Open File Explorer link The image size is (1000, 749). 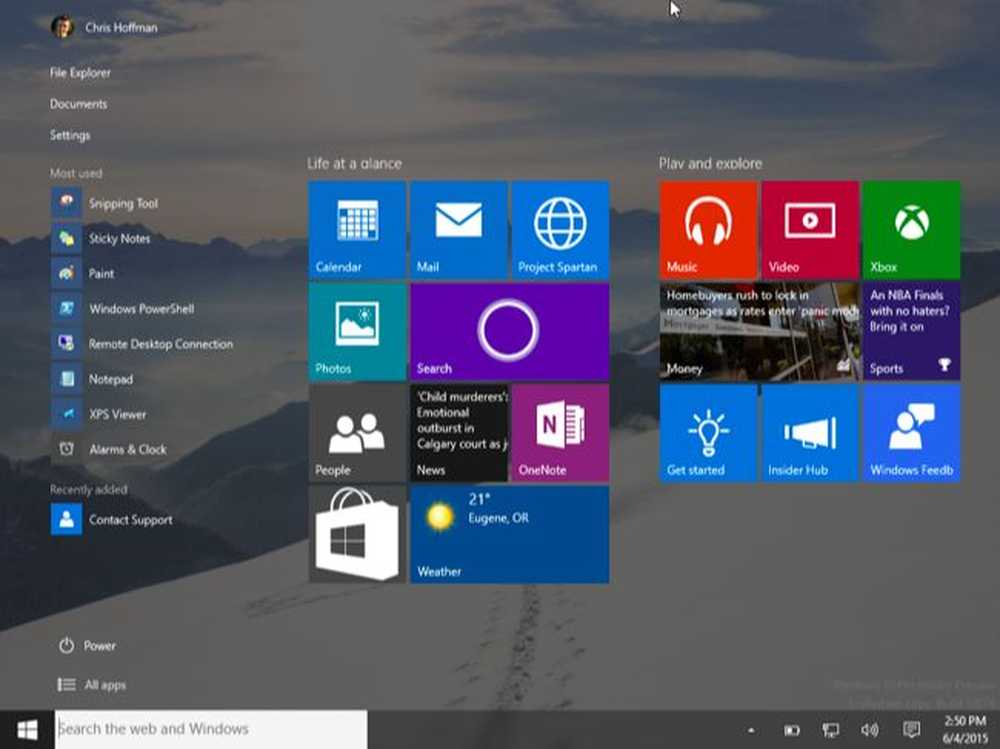coord(80,73)
